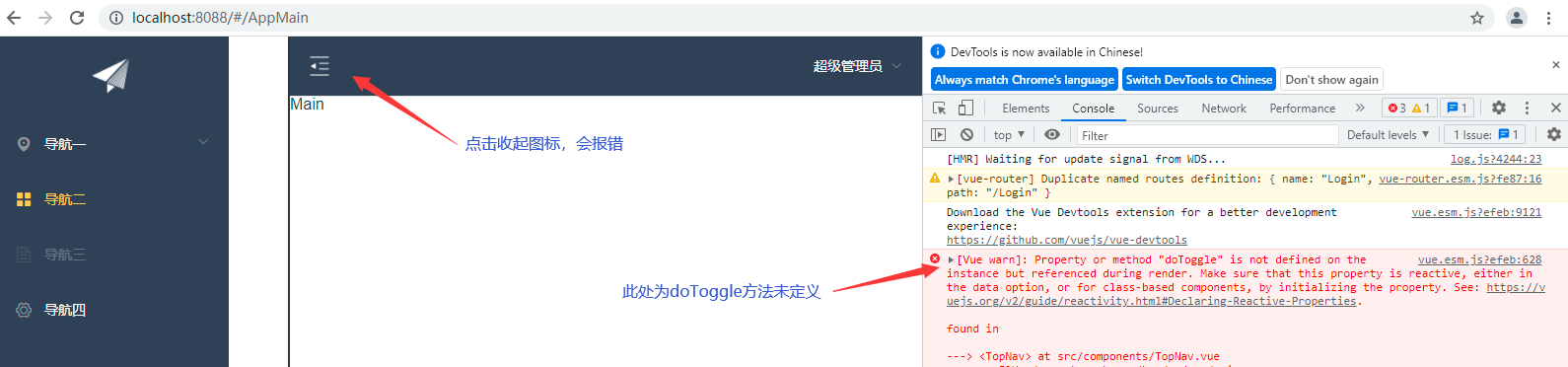Select the 导航四 menu item
1568x367 pixels.
tap(114, 310)
